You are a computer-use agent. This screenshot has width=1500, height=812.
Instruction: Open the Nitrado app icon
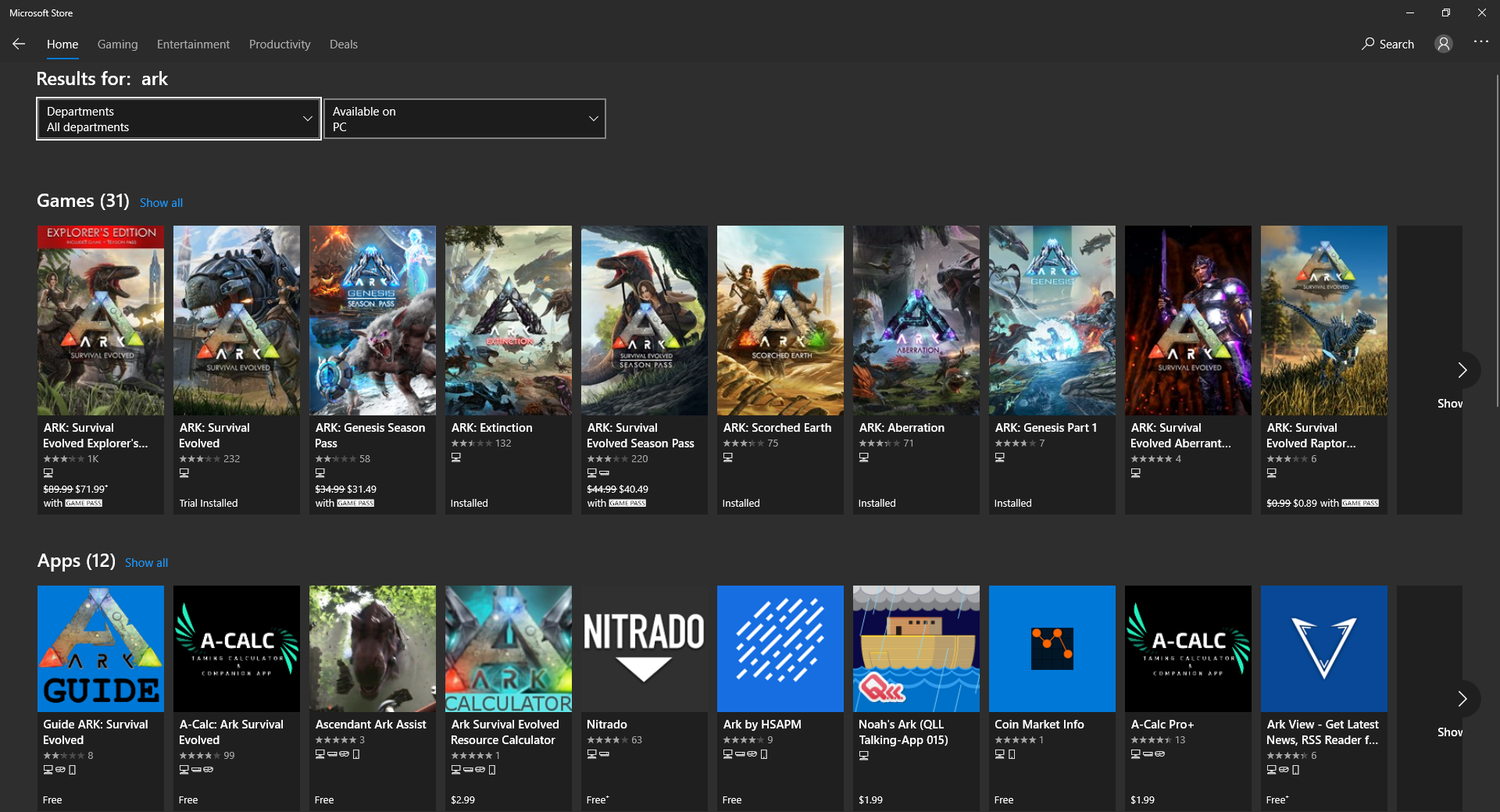[645, 649]
